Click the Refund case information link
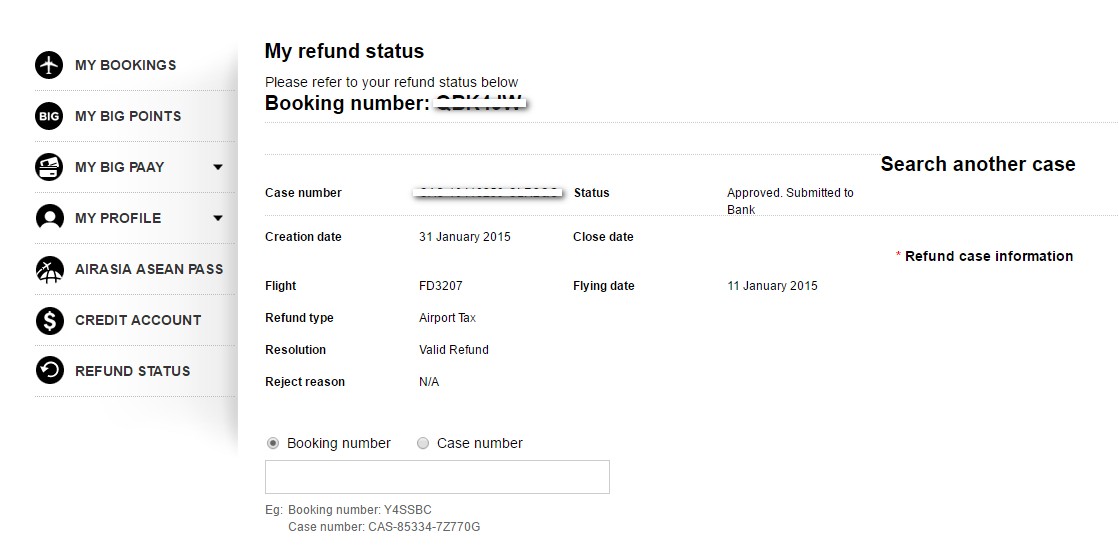The width and height of the screenshot is (1119, 546). pyautogui.click(x=988, y=256)
